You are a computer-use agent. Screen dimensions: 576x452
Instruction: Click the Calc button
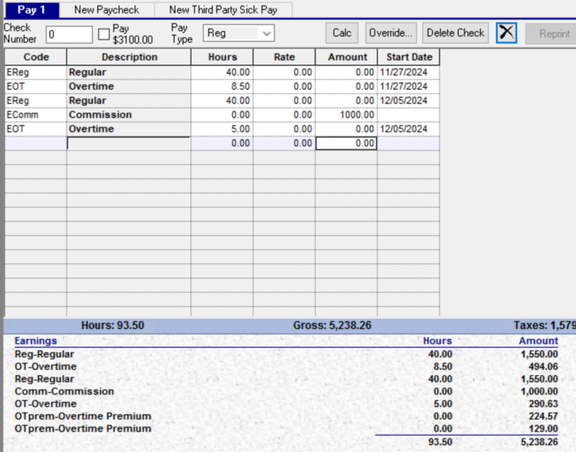(x=342, y=33)
